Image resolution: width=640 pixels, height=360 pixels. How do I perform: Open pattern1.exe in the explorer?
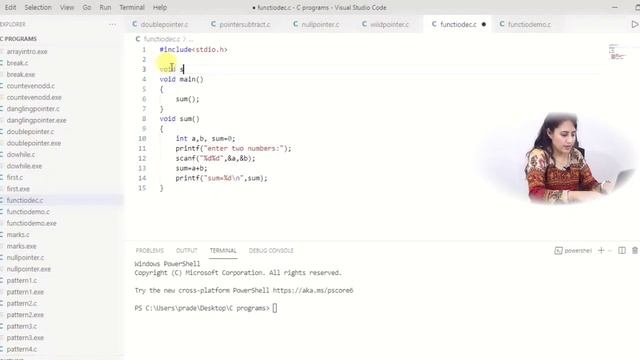click(25, 292)
